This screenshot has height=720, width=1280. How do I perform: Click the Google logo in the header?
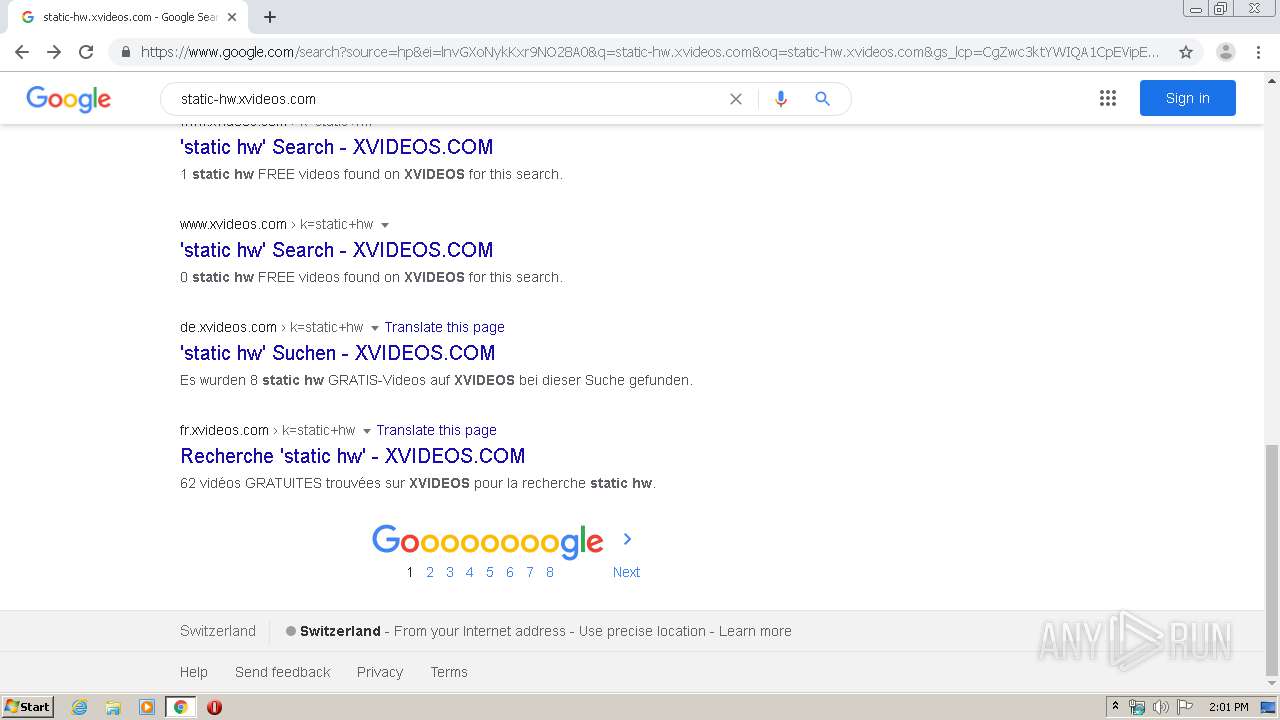click(68, 99)
